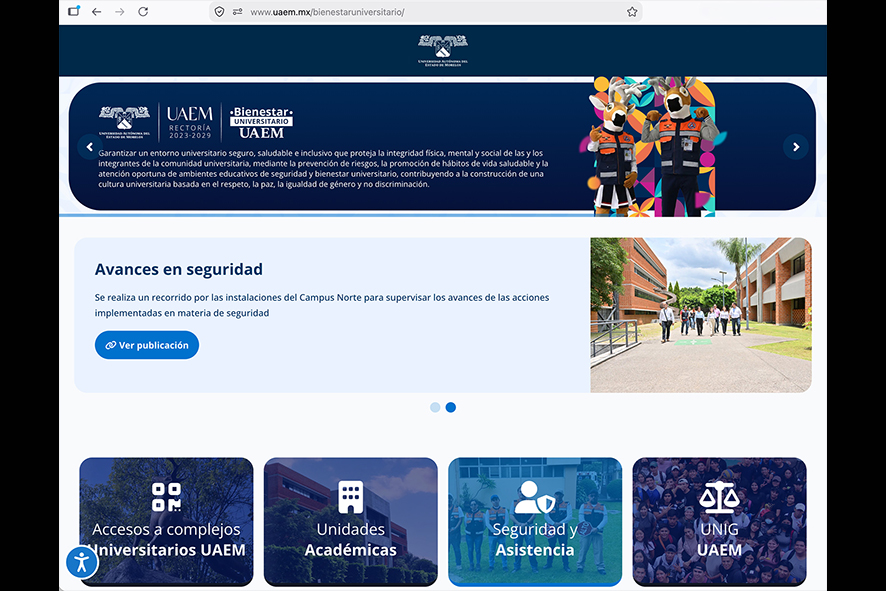This screenshot has height=591, width=886.
Task: Click the browser back arrow
Action: [97, 12]
